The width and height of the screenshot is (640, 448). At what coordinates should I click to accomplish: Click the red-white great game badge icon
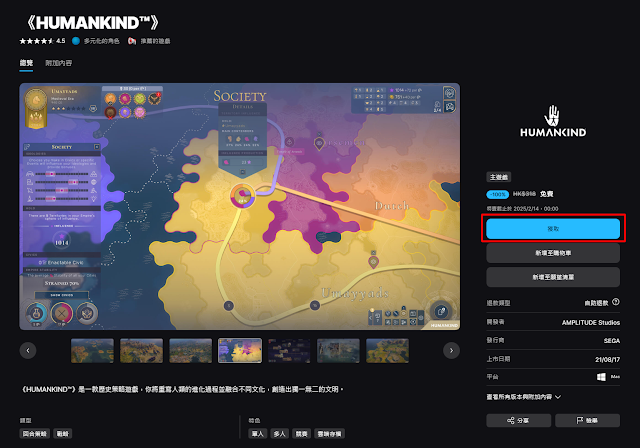pyautogui.click(x=132, y=41)
